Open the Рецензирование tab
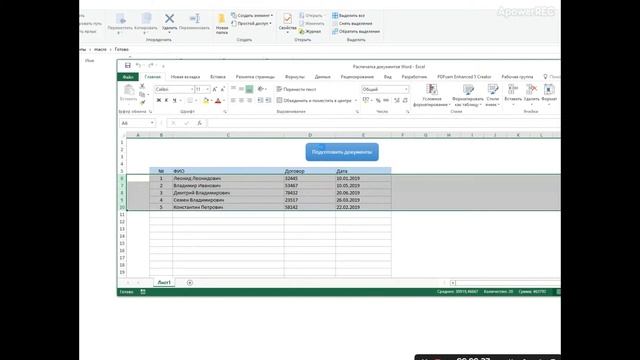 click(x=357, y=77)
